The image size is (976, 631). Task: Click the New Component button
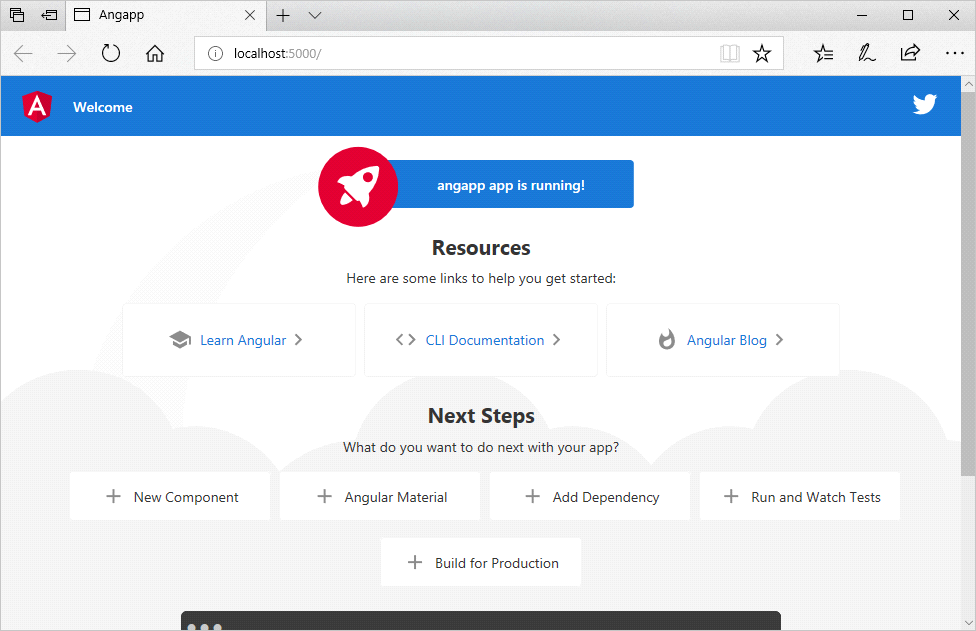tap(170, 496)
